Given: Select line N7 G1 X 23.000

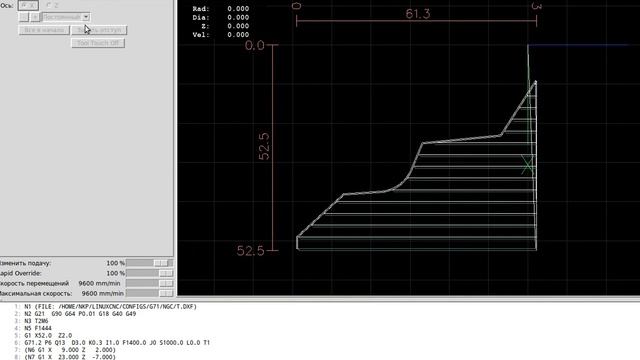Looking at the screenshot, I should [x=70, y=357].
